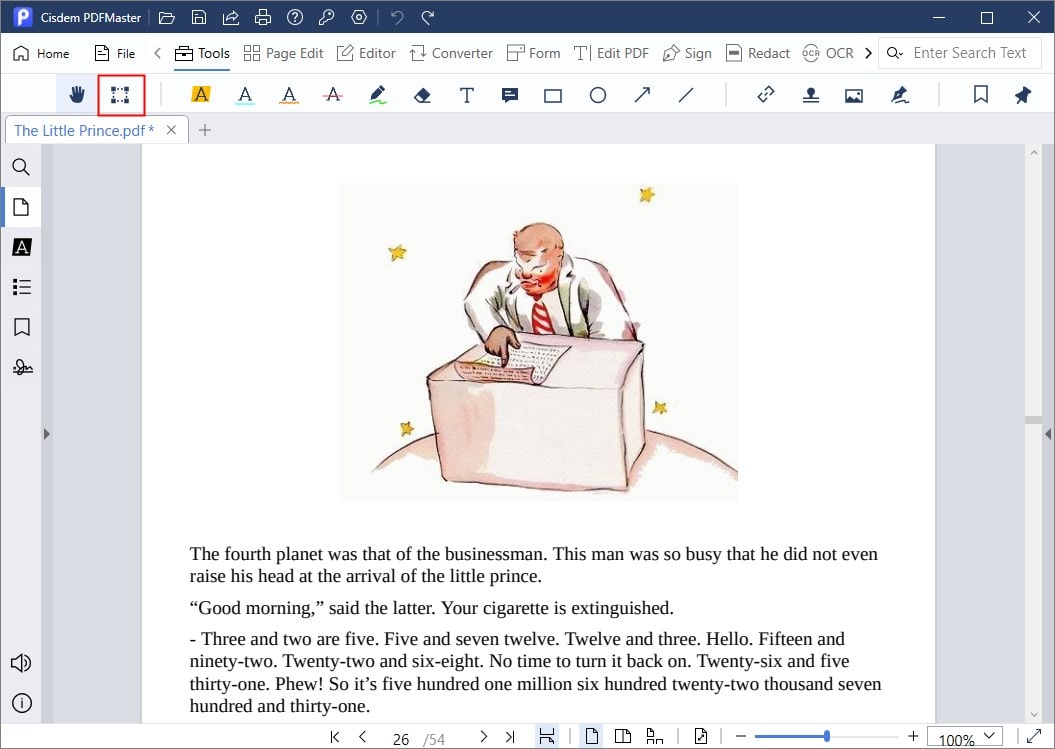The image size is (1055, 749).
Task: Go to the last page
Action: click(510, 737)
